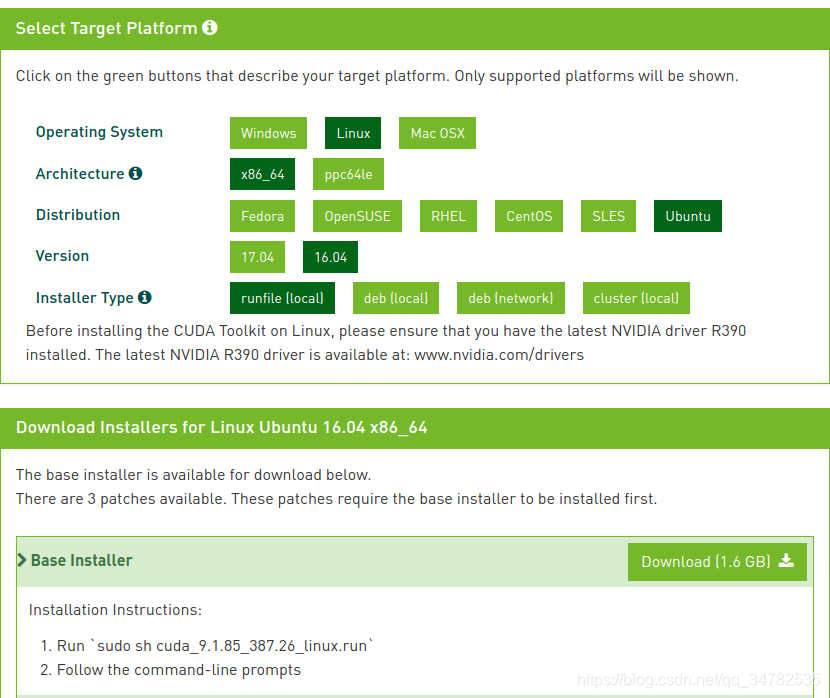Click 'The base installer is available' text
830x698 pixels.
(x=193, y=475)
